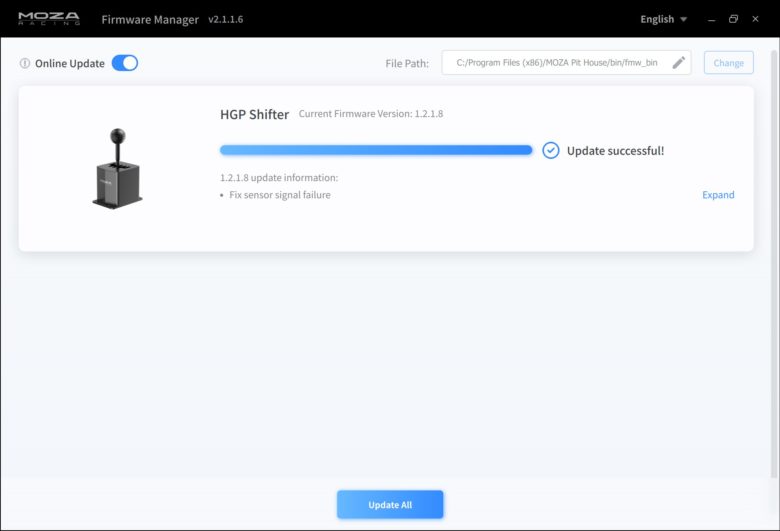Click the HGP Shifter product image

(x=117, y=169)
